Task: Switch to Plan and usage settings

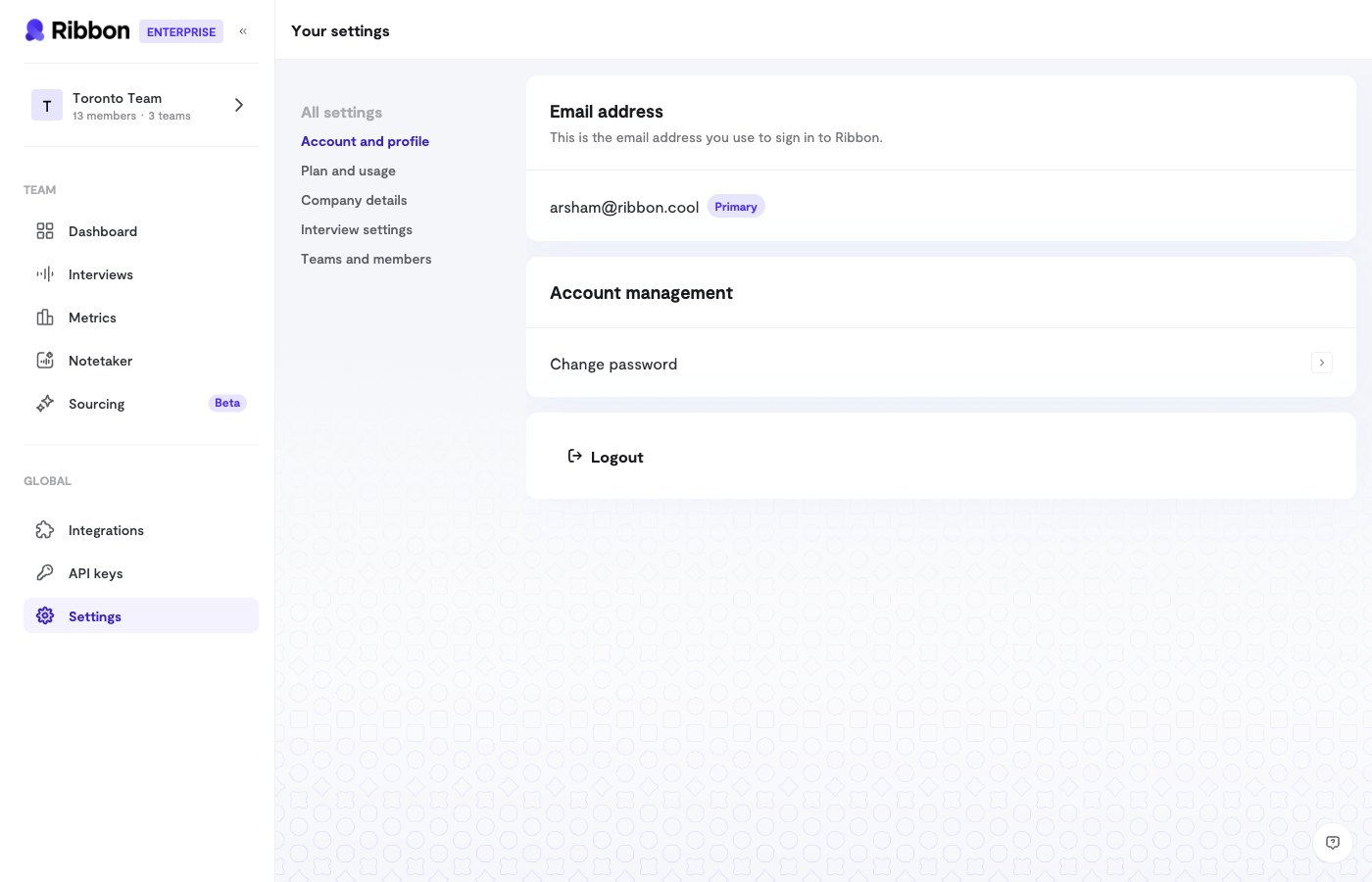Action: pyautogui.click(x=348, y=171)
